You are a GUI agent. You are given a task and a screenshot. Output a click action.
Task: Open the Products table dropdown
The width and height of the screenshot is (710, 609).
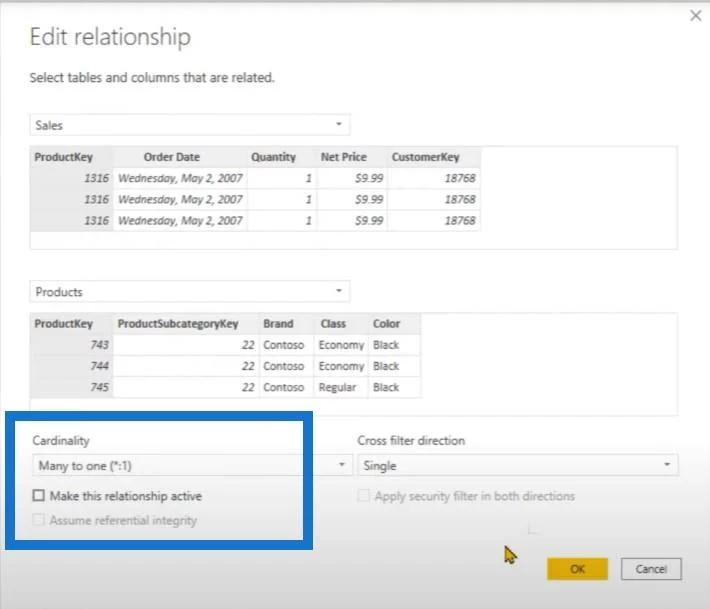click(x=190, y=292)
